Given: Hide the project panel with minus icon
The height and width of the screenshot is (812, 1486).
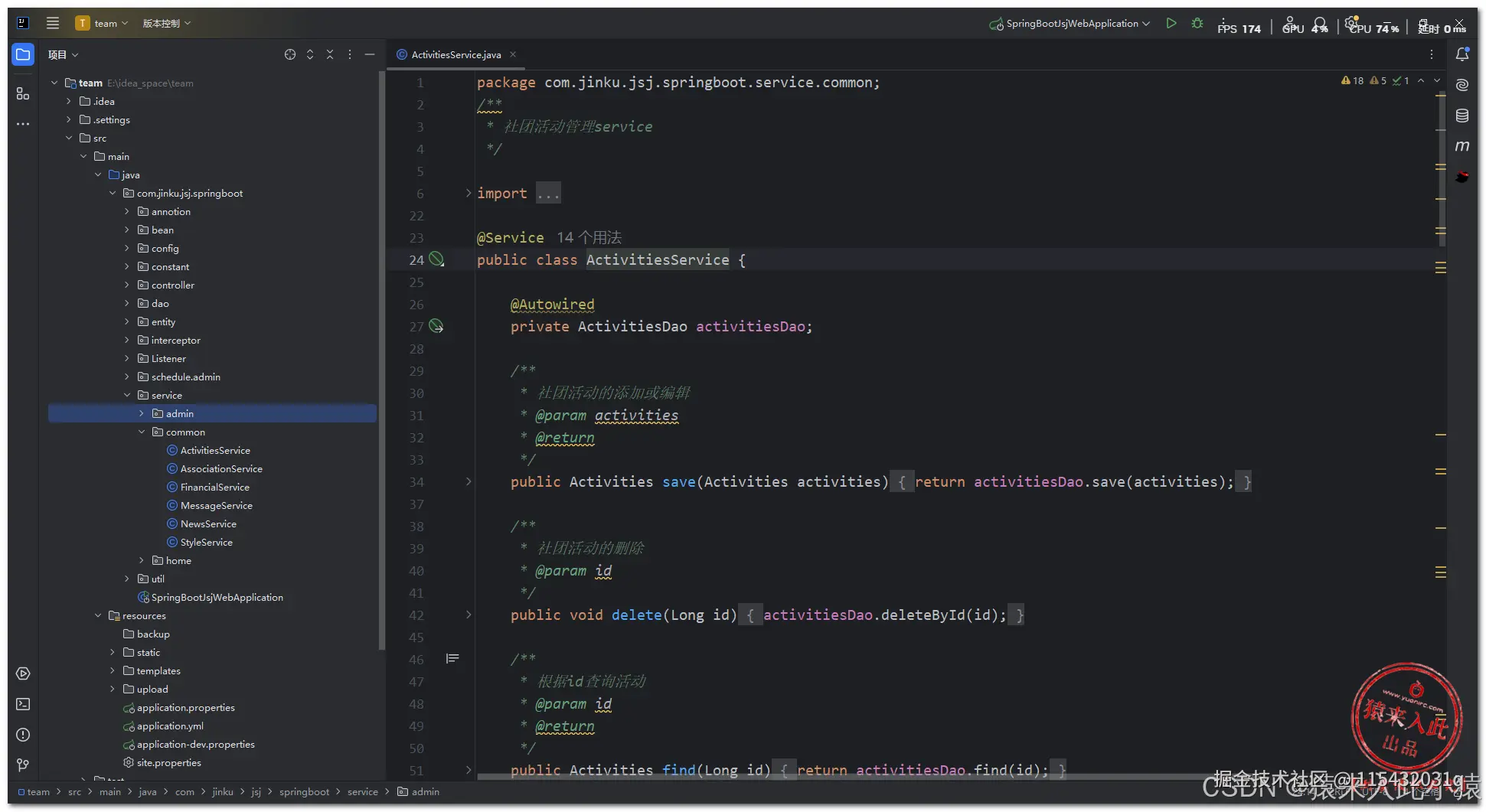Looking at the screenshot, I should (370, 54).
